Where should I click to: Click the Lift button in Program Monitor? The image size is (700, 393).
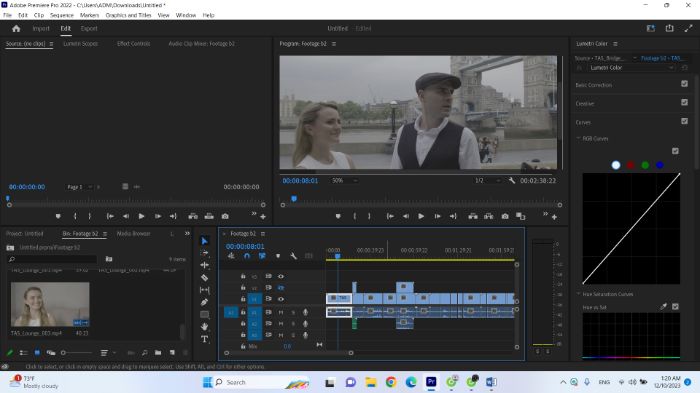(x=473, y=216)
